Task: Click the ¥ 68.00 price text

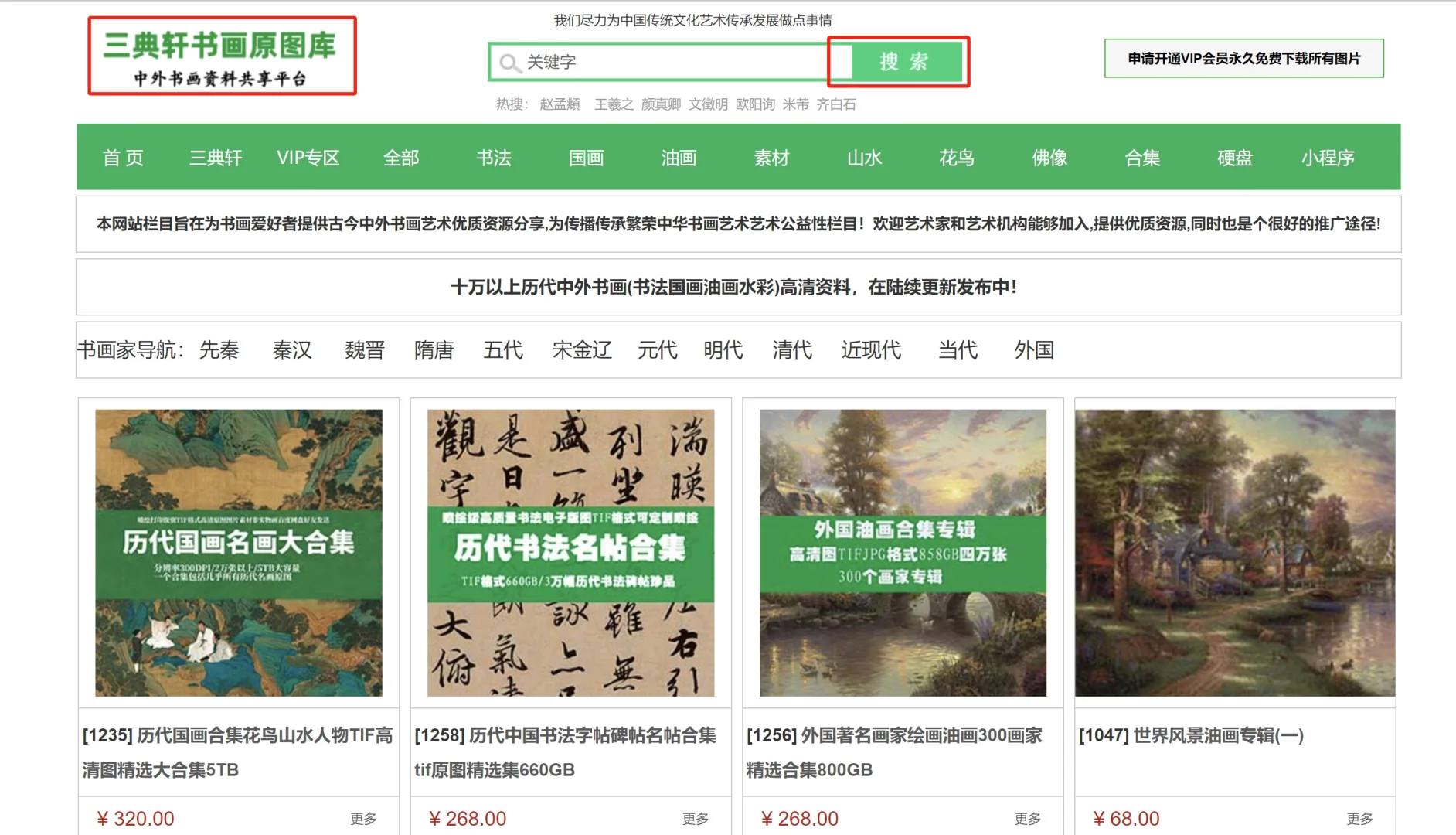Action: (x=1126, y=819)
